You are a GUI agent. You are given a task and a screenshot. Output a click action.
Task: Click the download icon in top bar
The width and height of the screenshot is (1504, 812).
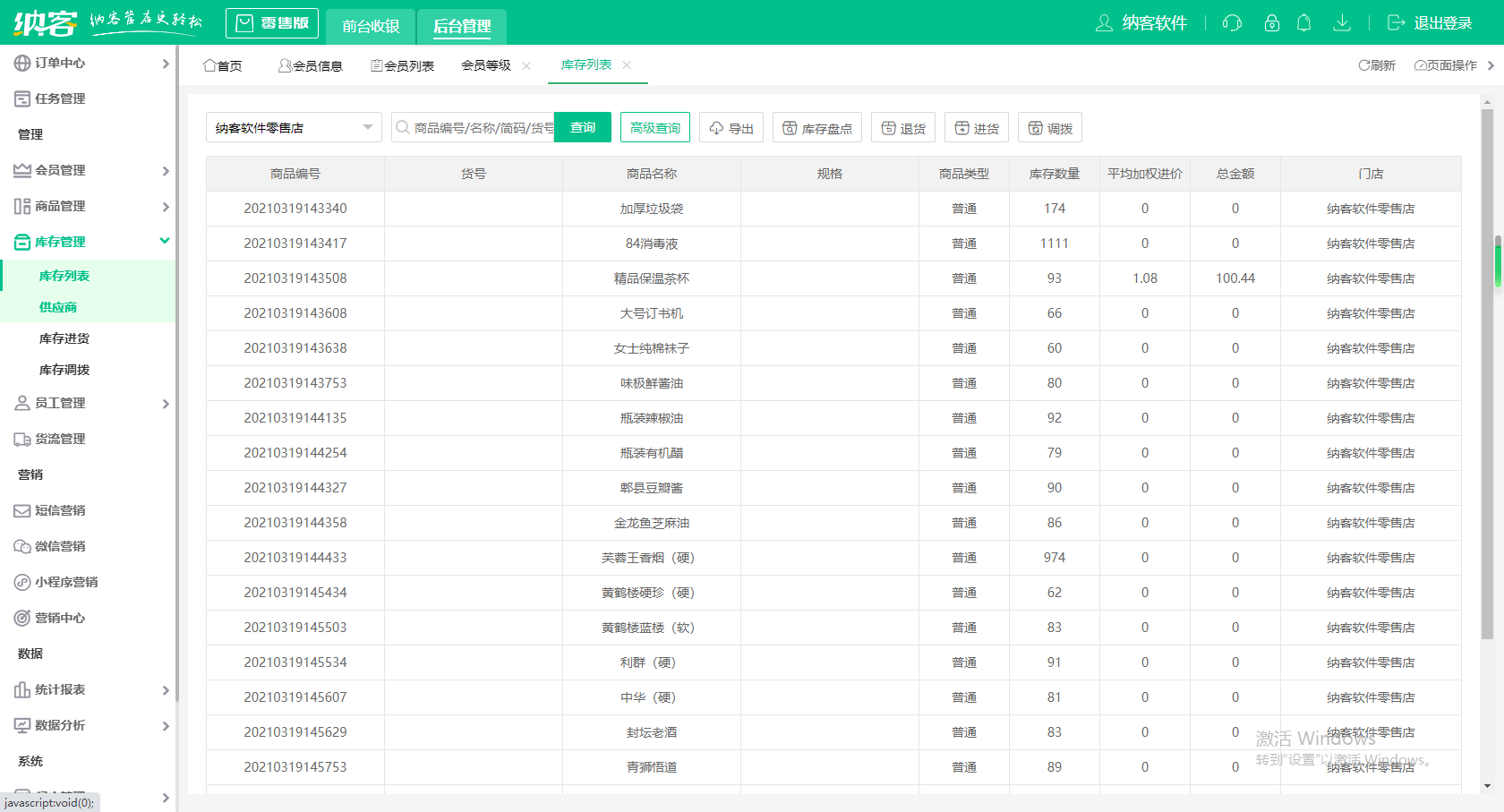[x=1341, y=23]
